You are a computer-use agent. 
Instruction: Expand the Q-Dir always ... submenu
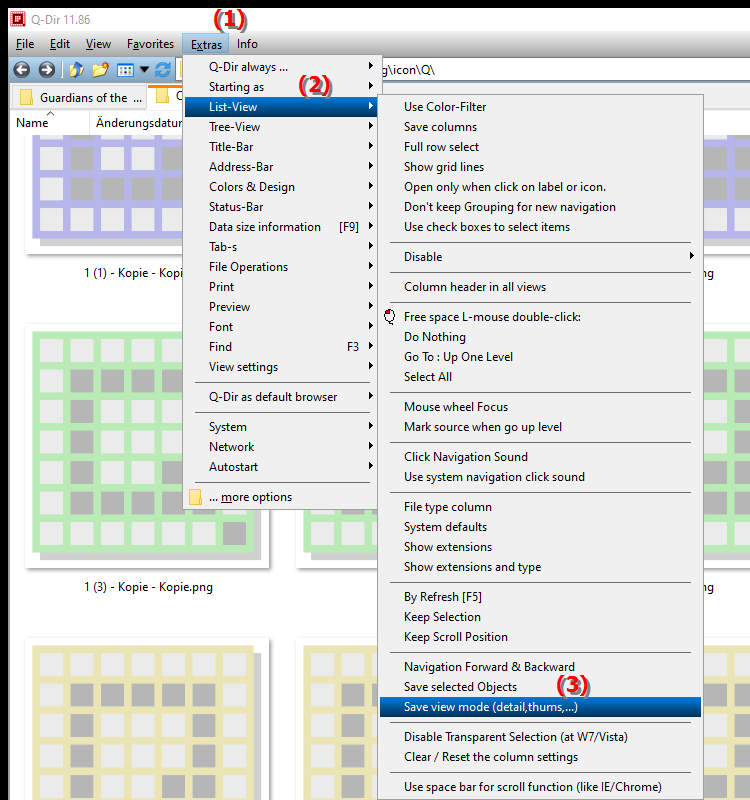point(281,67)
